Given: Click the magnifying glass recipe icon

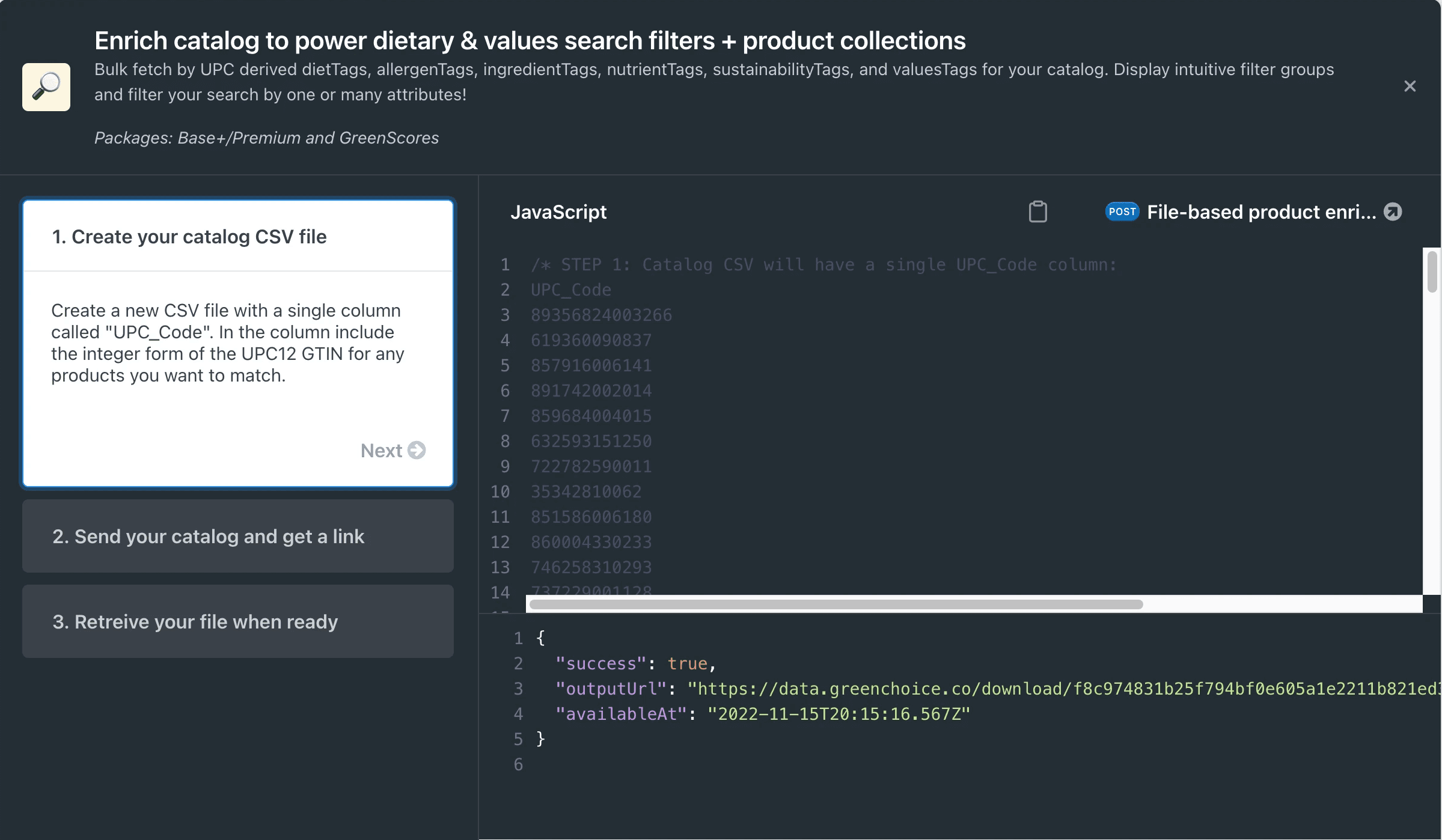Looking at the screenshot, I should pyautogui.click(x=46, y=87).
